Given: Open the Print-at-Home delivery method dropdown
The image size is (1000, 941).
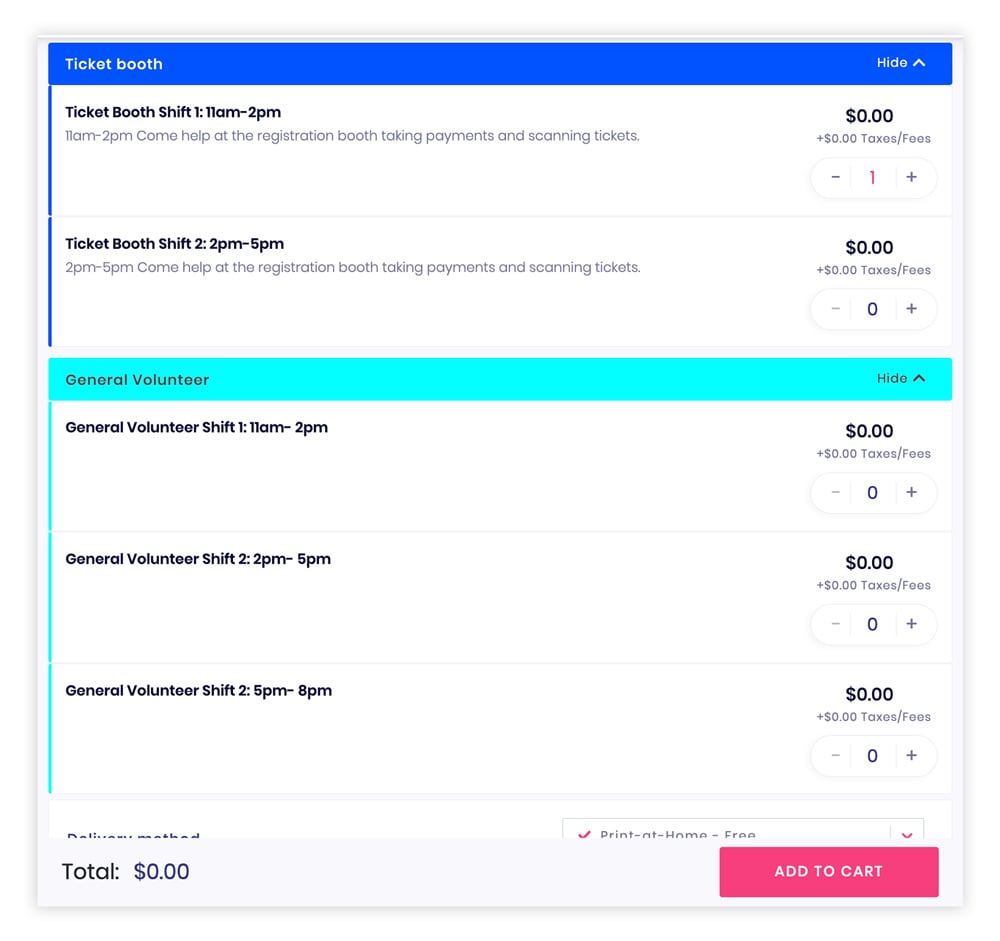Looking at the screenshot, I should coord(742,829).
